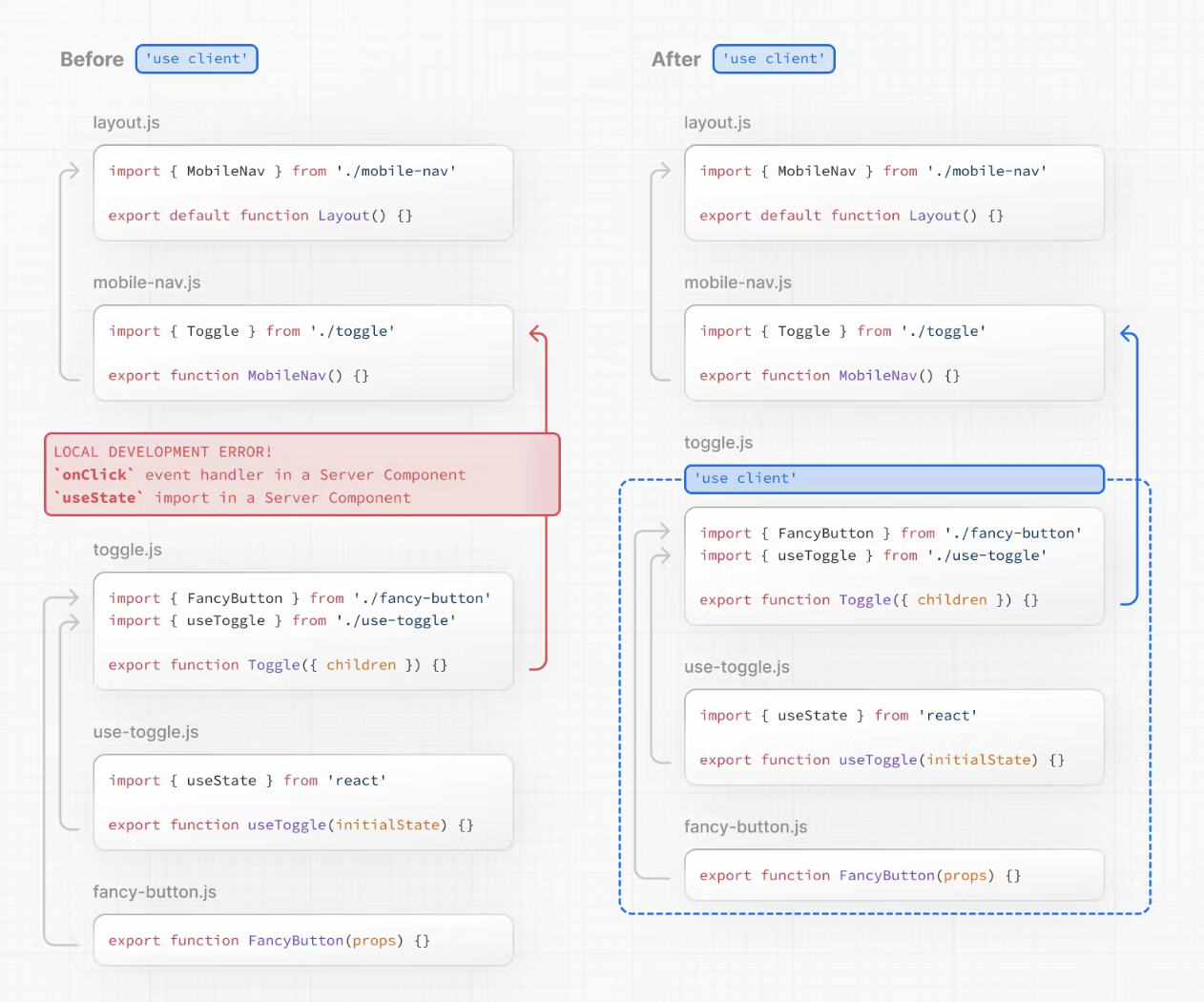Image resolution: width=1204 pixels, height=1002 pixels.
Task: Click the toggle.js file label in the Before column
Action: (x=128, y=550)
